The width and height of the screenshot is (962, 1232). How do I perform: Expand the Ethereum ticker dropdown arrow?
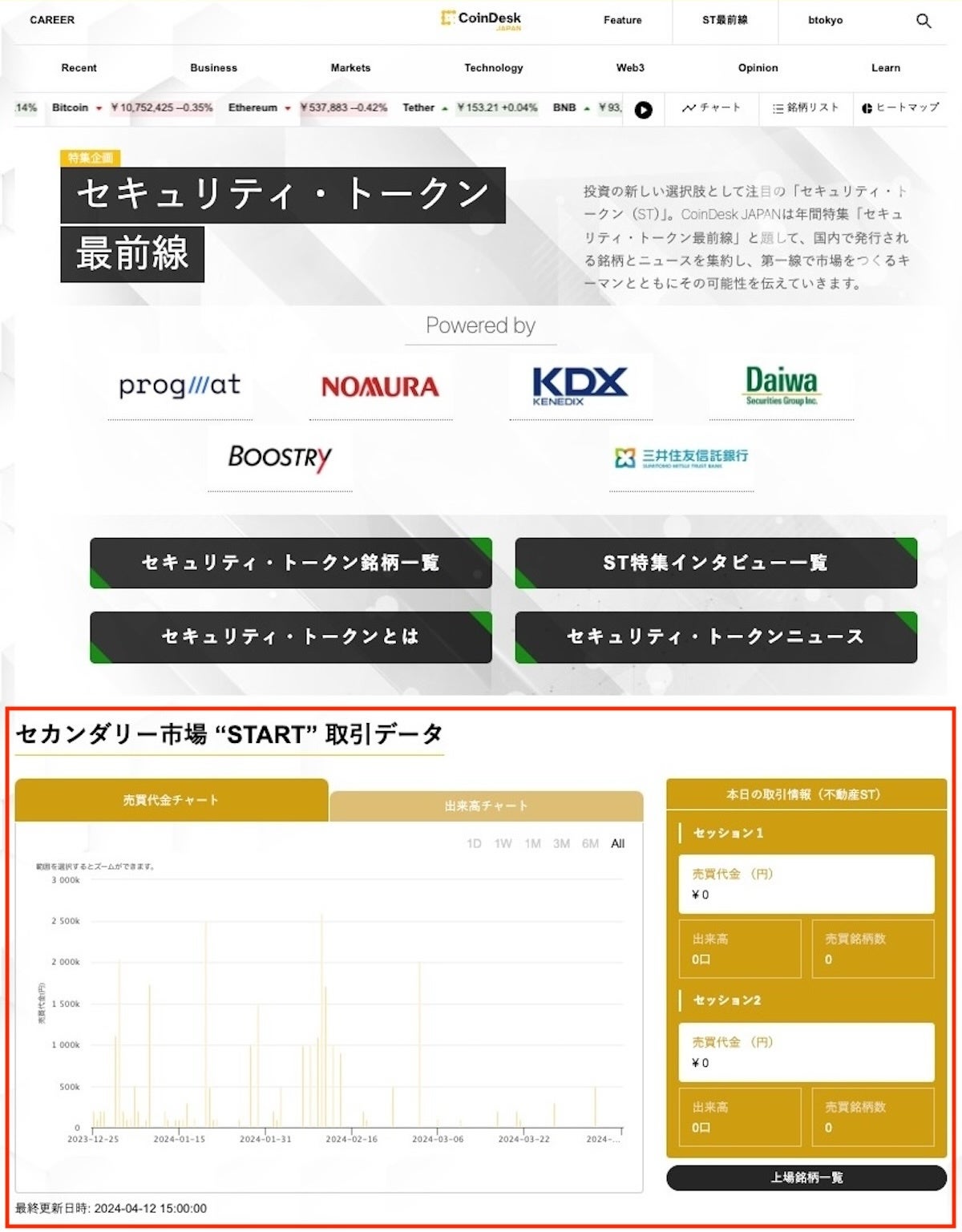tap(288, 108)
